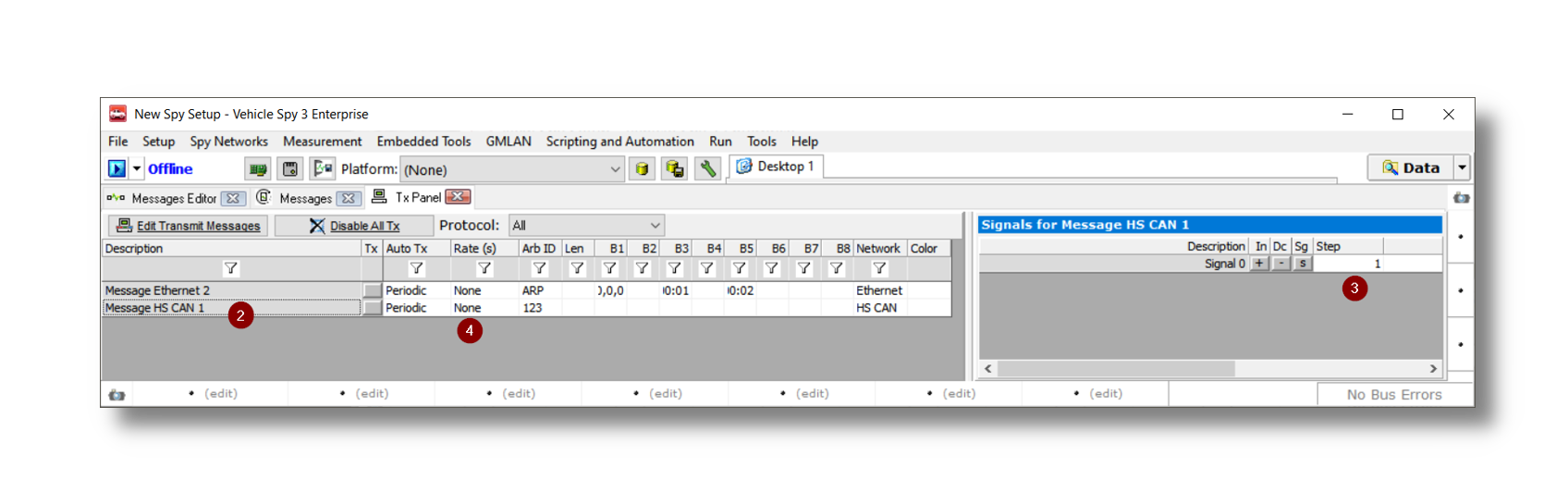Screen dimensions: 1568x480
Task: Close the Tx Panel tab with red X
Action: 458,197
